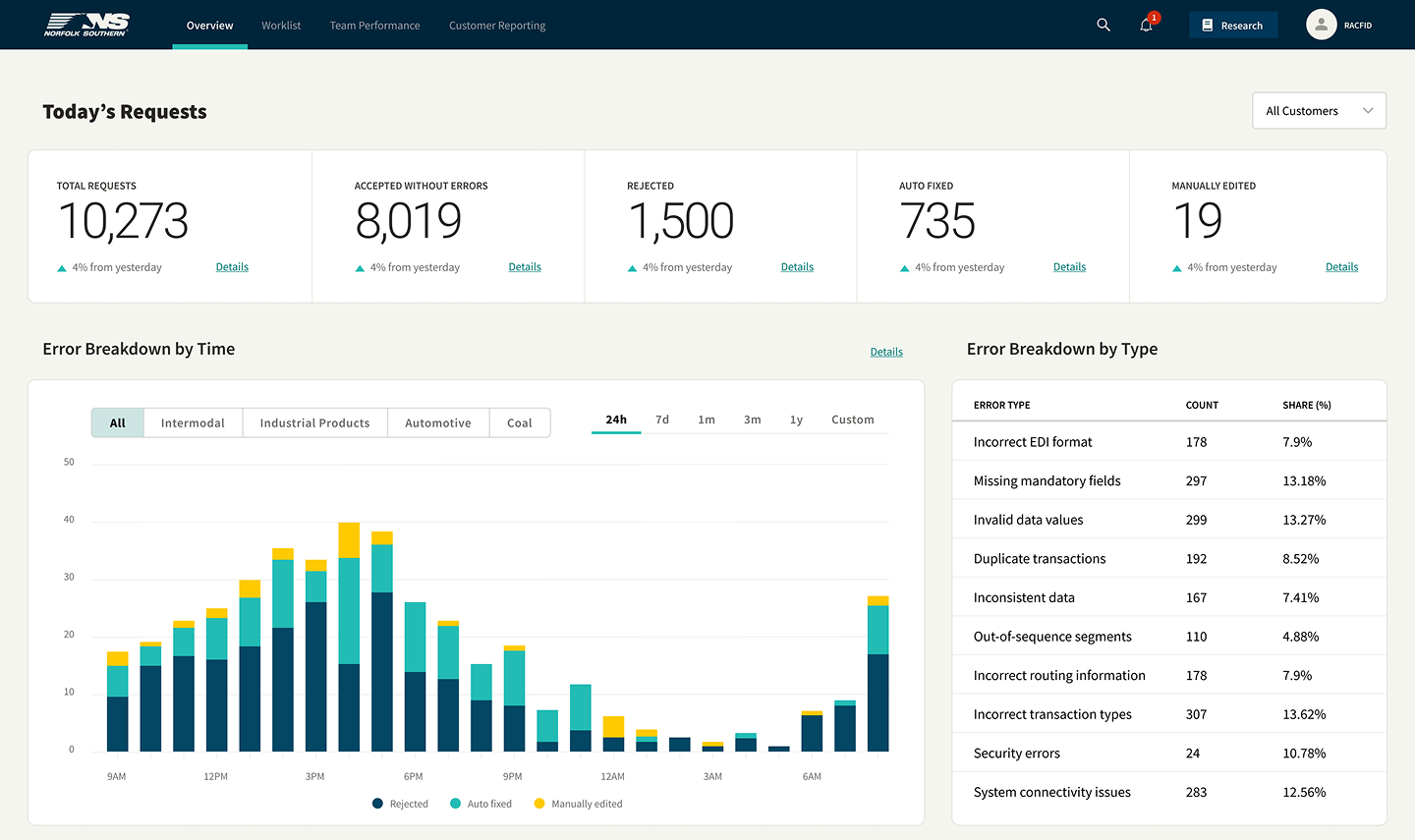
Task: Toggle the Auto fixed legend item
Action: [x=481, y=804]
